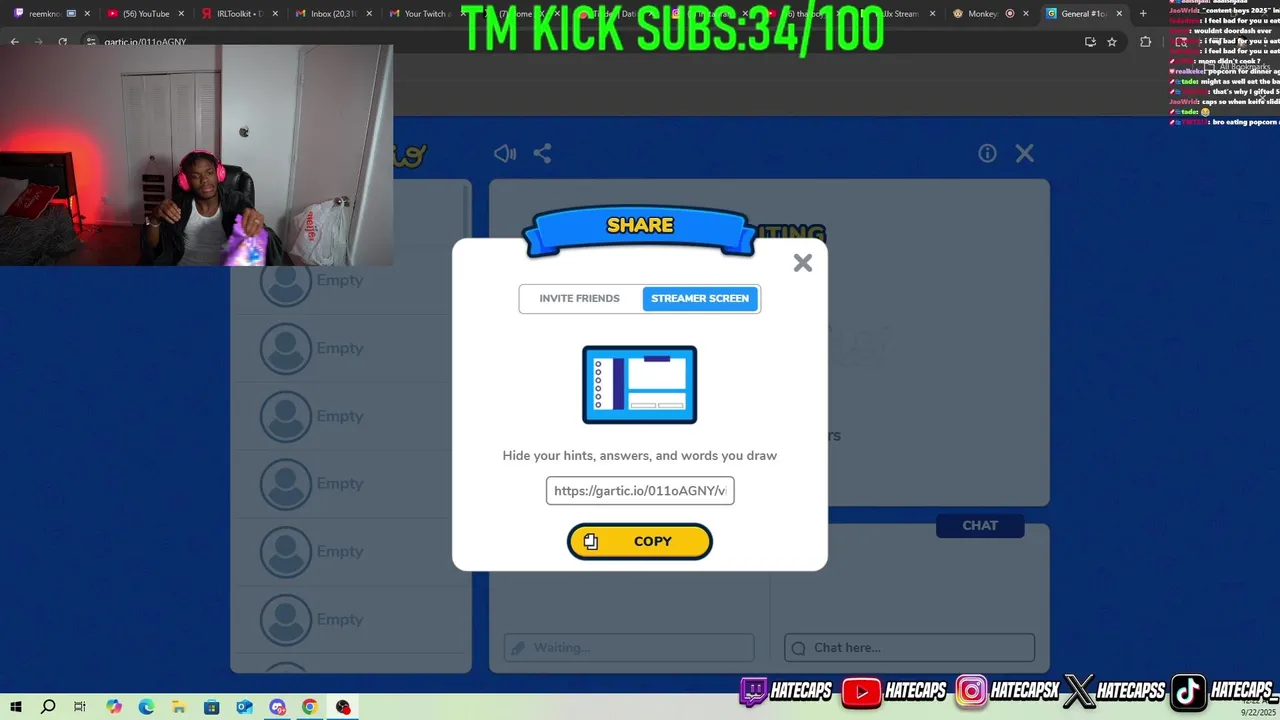Image resolution: width=1280 pixels, height=720 pixels.
Task: Click the second Empty player slot avatar
Action: 286,348
